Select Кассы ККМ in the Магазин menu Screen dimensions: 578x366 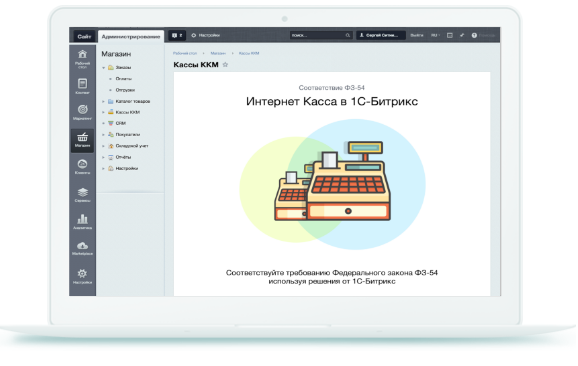tap(128, 112)
